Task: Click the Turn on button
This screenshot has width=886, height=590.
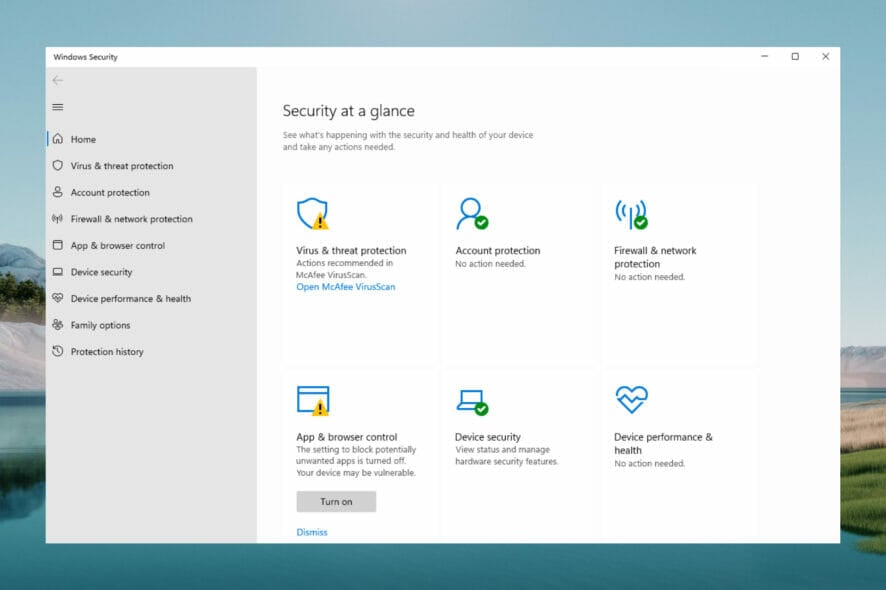Action: tap(335, 501)
